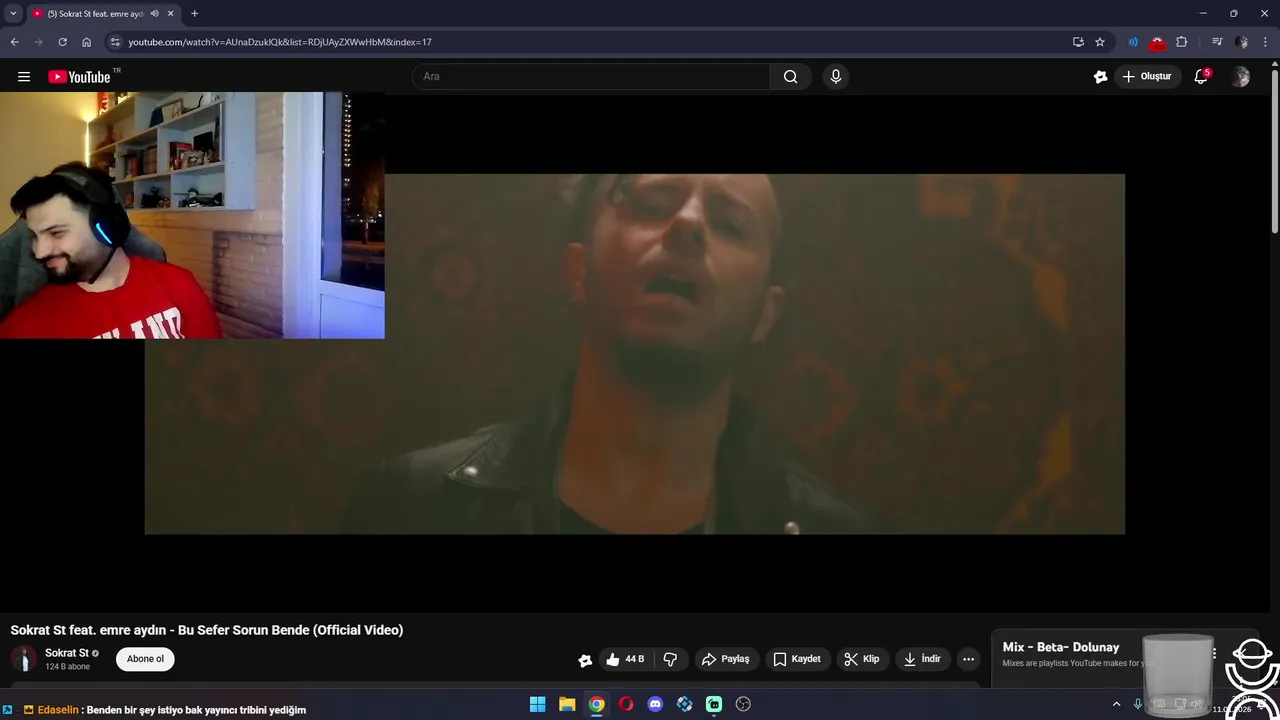
Task: Show hidden system tray icons chevron
Action: coord(1116,704)
